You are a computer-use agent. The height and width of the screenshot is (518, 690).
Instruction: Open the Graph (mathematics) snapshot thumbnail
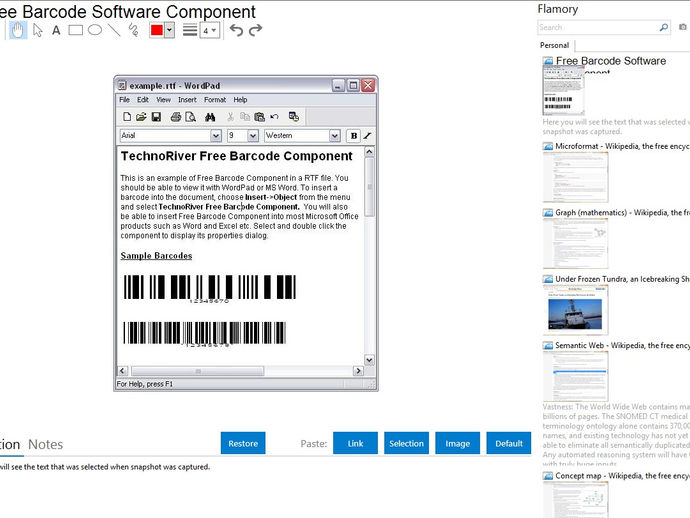tap(576, 243)
